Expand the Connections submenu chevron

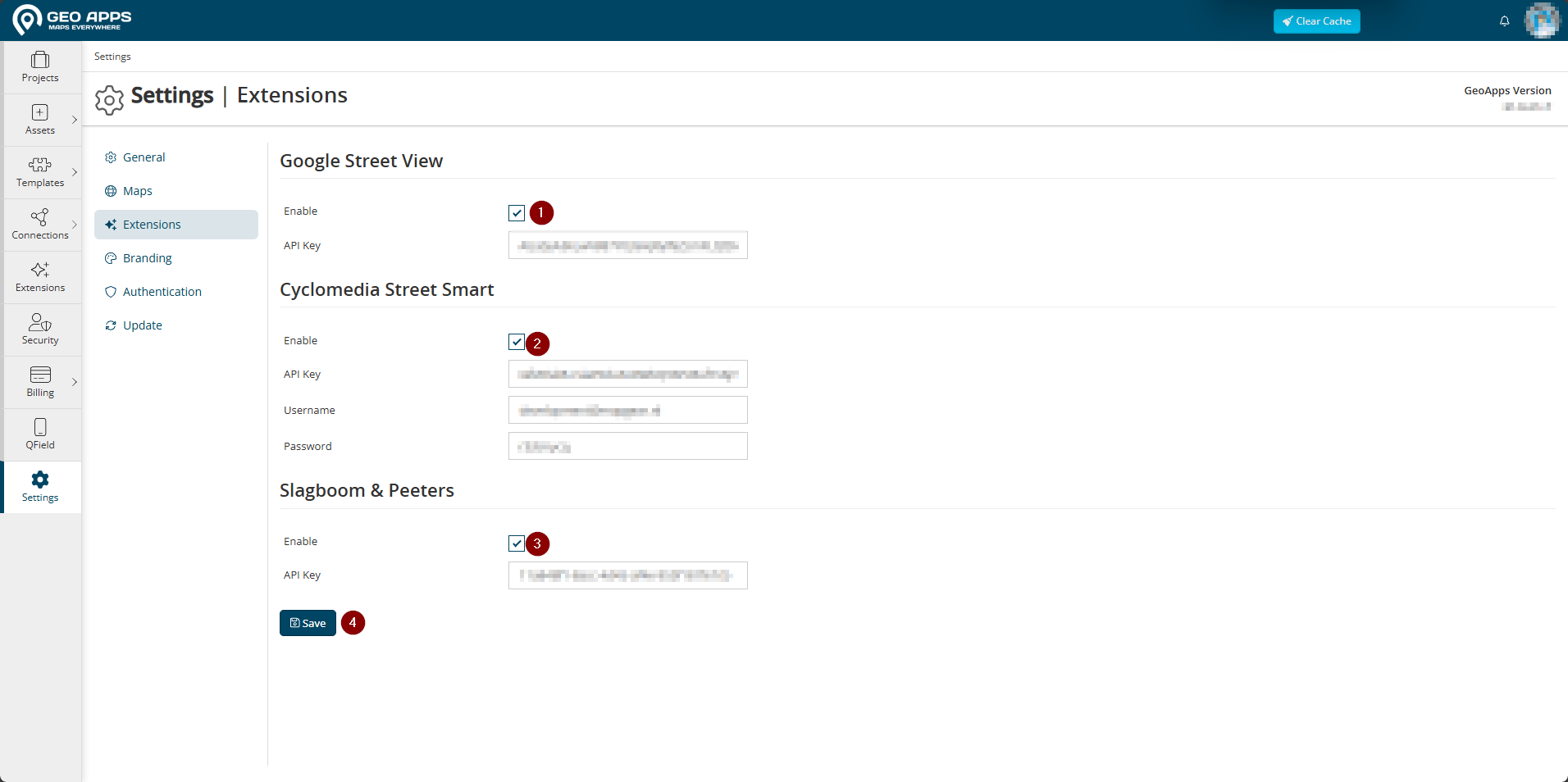point(75,225)
